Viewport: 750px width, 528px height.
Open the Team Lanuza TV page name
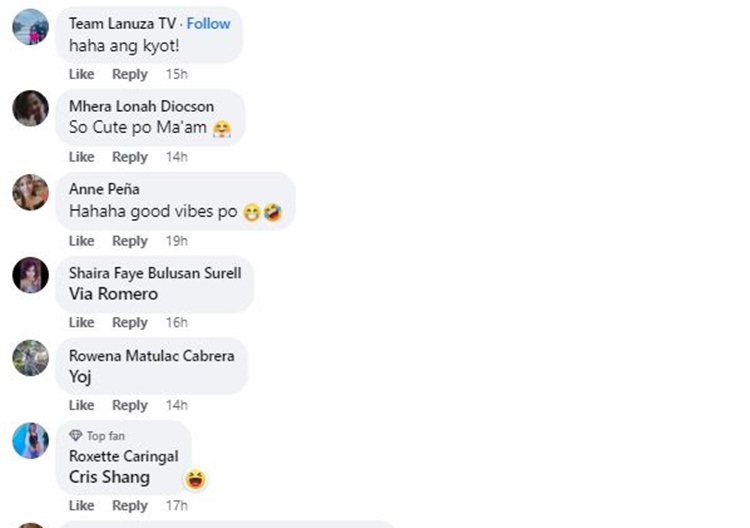(122, 24)
